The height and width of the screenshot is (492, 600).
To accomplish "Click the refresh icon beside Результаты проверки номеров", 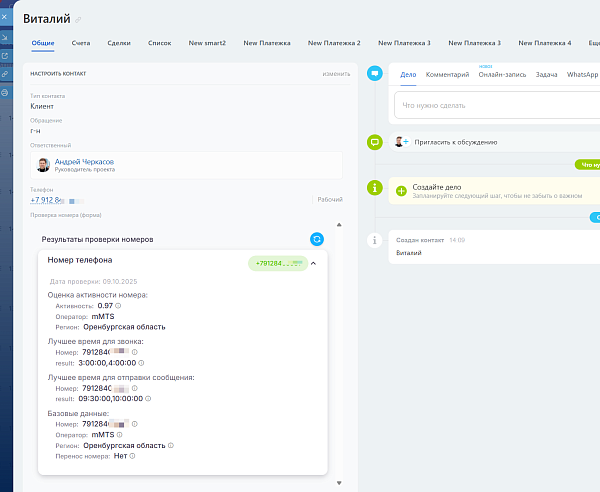I will (x=317, y=239).
